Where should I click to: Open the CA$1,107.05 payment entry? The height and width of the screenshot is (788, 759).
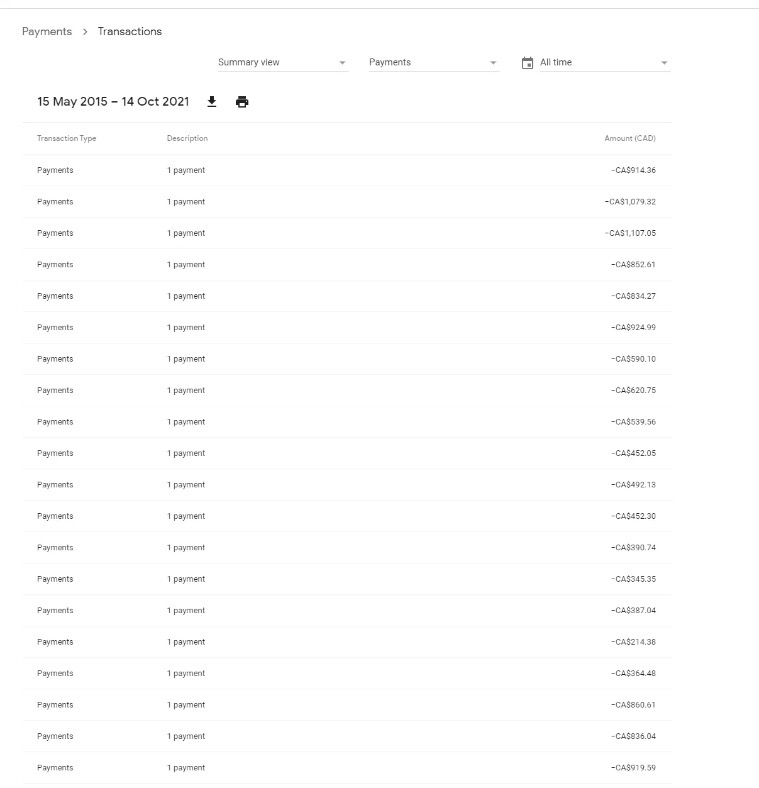(x=346, y=233)
